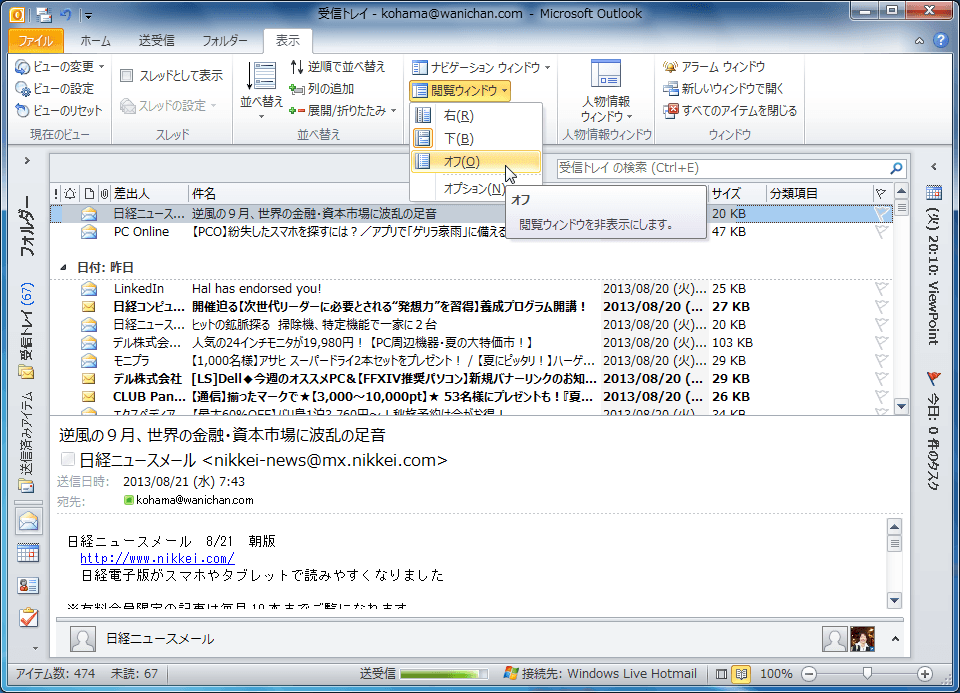Image resolution: width=960 pixels, height=693 pixels.
Task: Flag the PC Online message
Action: click(881, 232)
